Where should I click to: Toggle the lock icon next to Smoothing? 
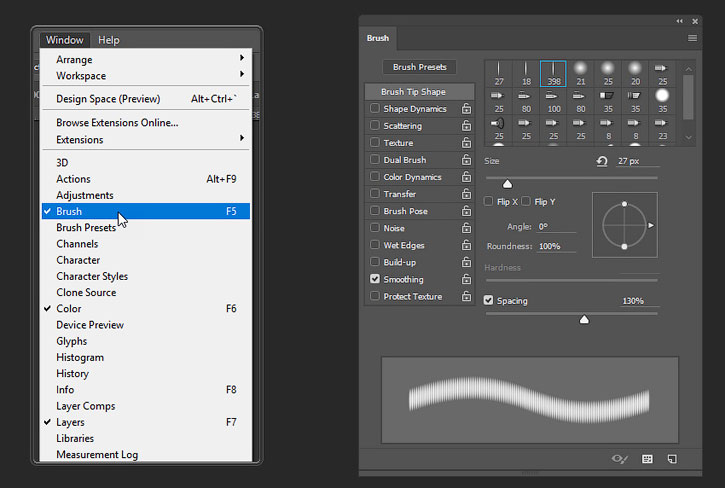467,279
